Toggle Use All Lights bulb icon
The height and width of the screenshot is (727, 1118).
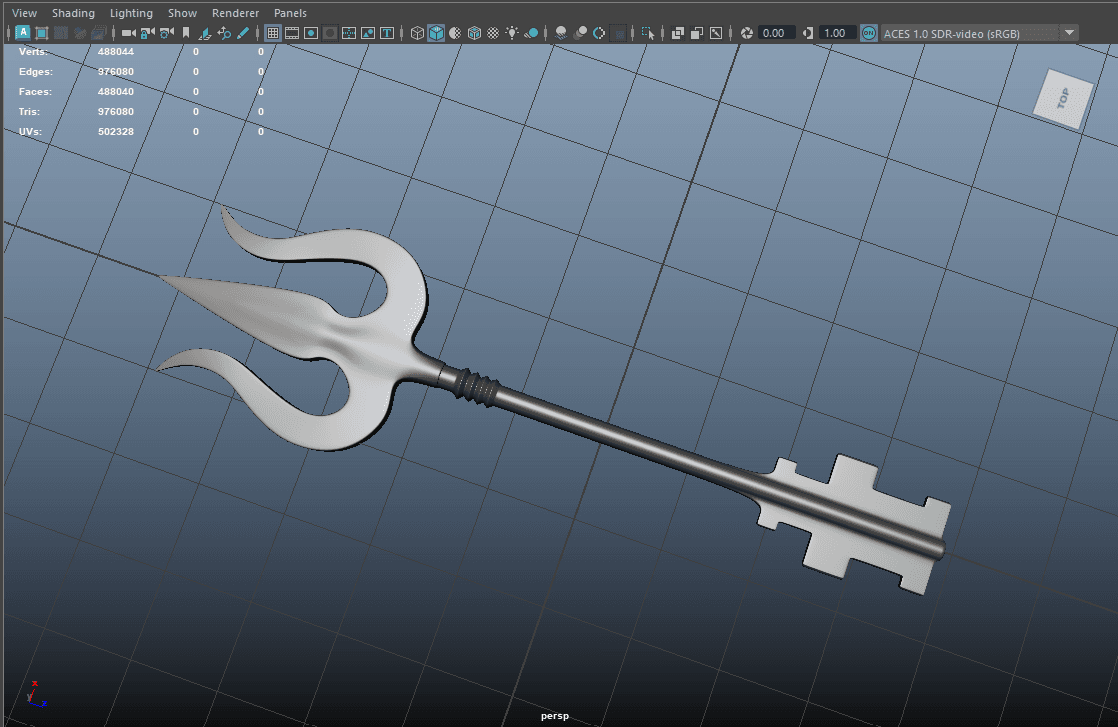pyautogui.click(x=512, y=33)
